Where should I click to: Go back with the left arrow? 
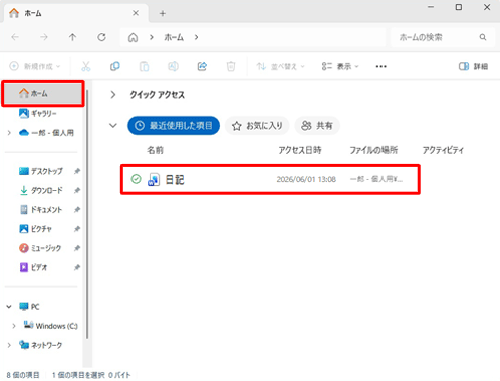click(x=15, y=37)
